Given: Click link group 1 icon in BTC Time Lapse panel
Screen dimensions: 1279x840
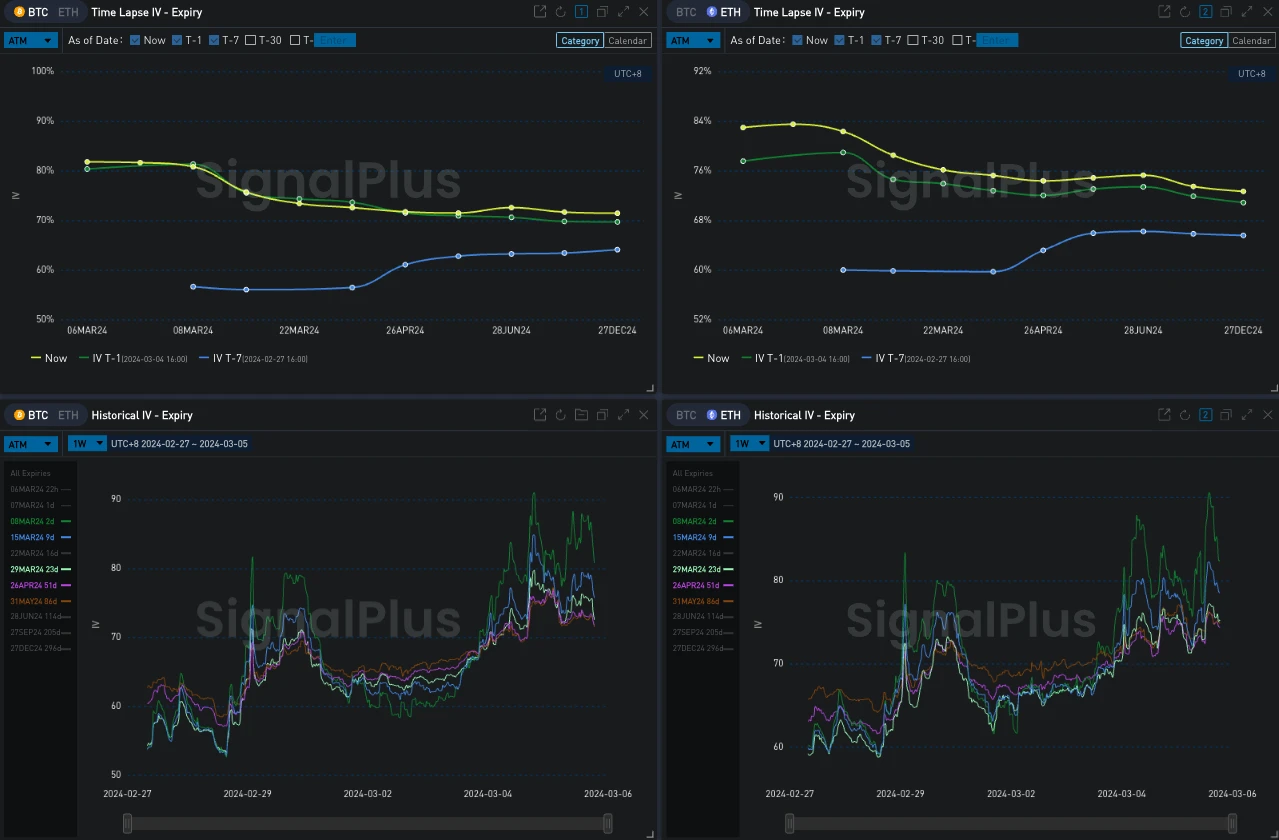Looking at the screenshot, I should pos(581,12).
